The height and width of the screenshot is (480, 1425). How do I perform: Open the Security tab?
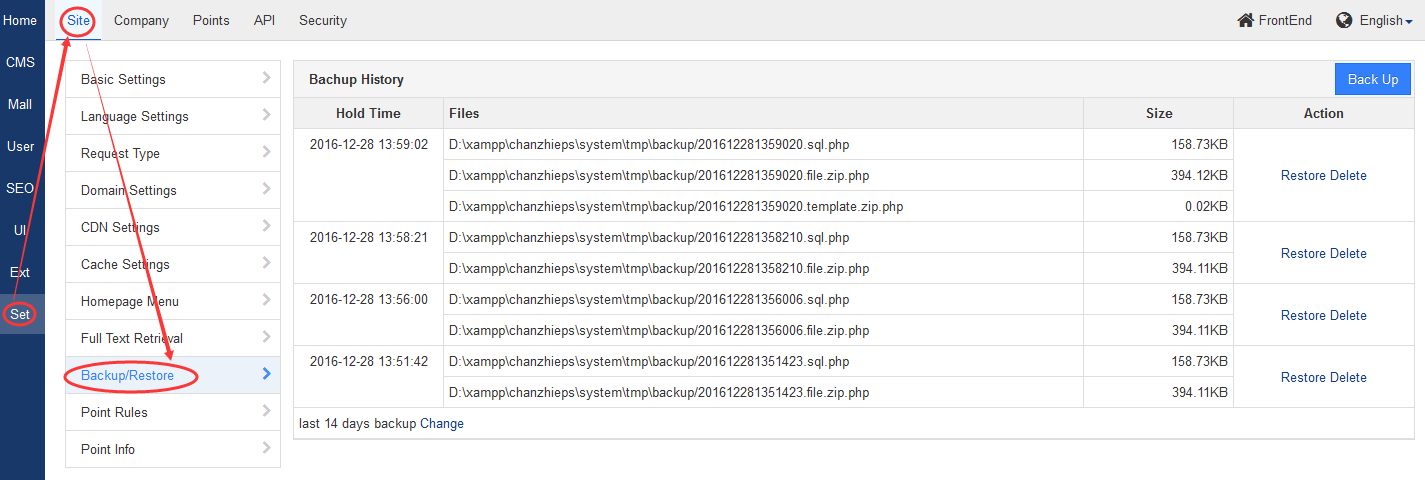click(323, 20)
